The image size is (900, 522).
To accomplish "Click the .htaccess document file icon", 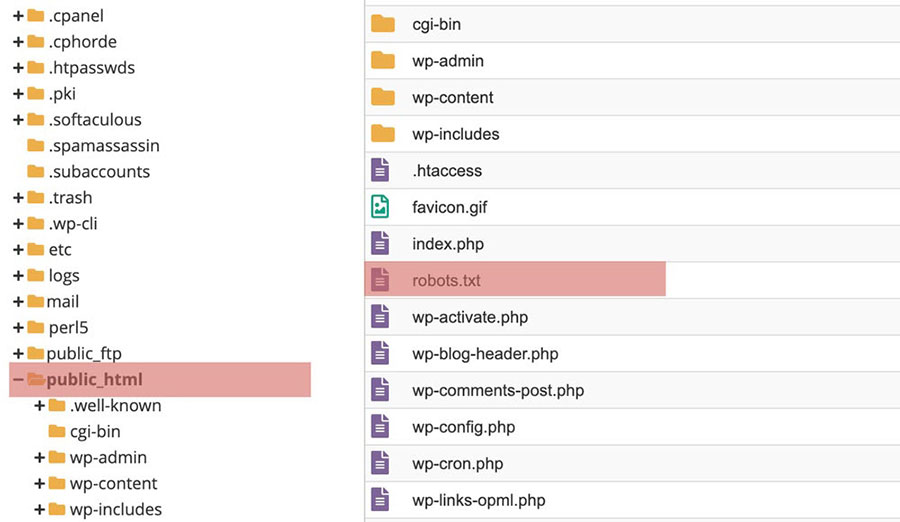I will [380, 170].
